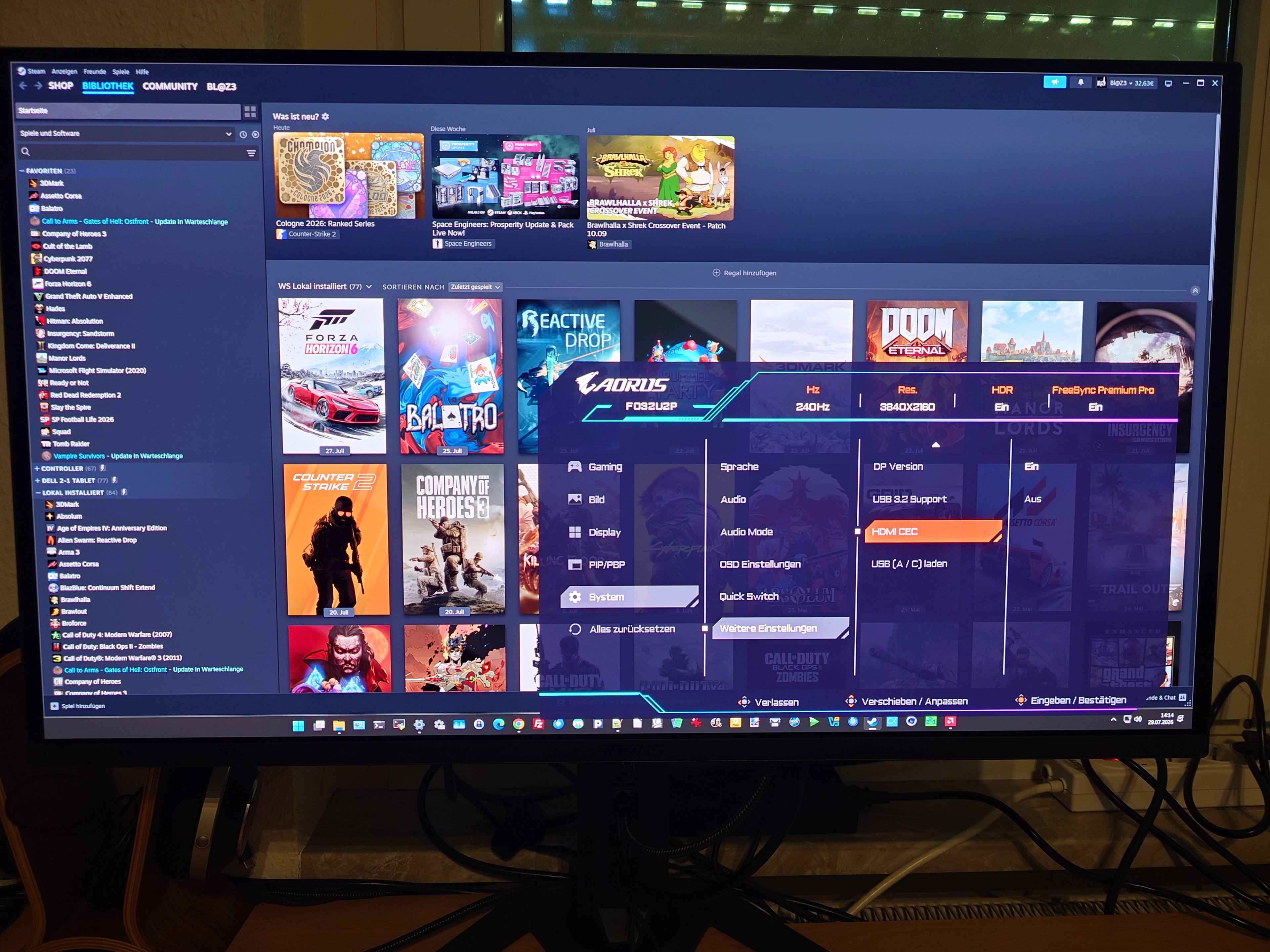Sort library by recent activity clock icon
Screen dimensions: 1270x952
(x=243, y=134)
